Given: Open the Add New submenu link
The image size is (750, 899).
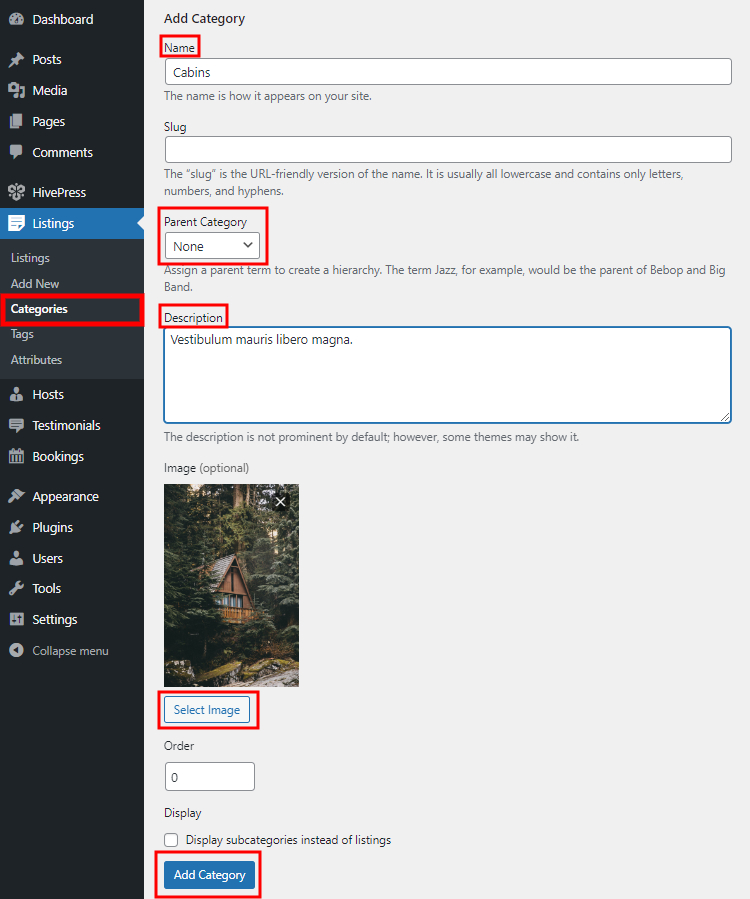Looking at the screenshot, I should point(34,283).
